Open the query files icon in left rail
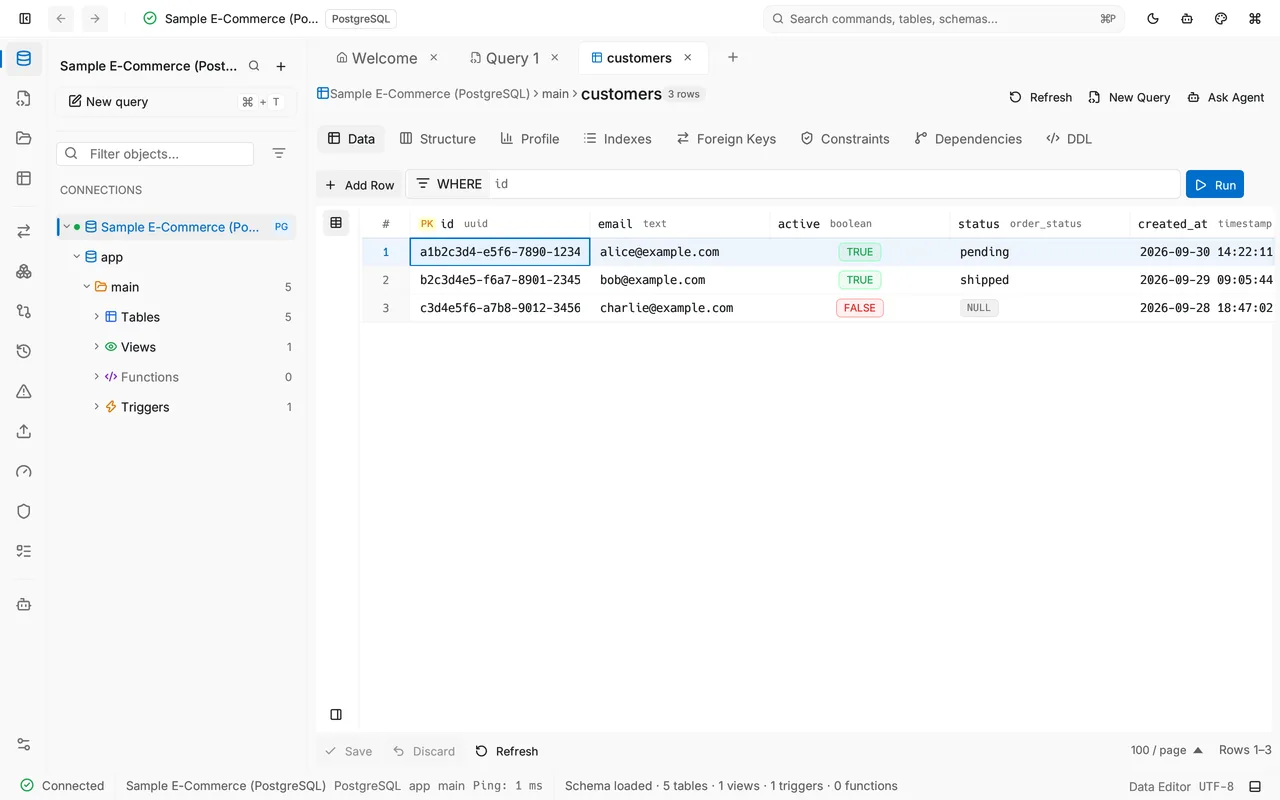Screen dimensions: 1280x800 [x=24, y=98]
